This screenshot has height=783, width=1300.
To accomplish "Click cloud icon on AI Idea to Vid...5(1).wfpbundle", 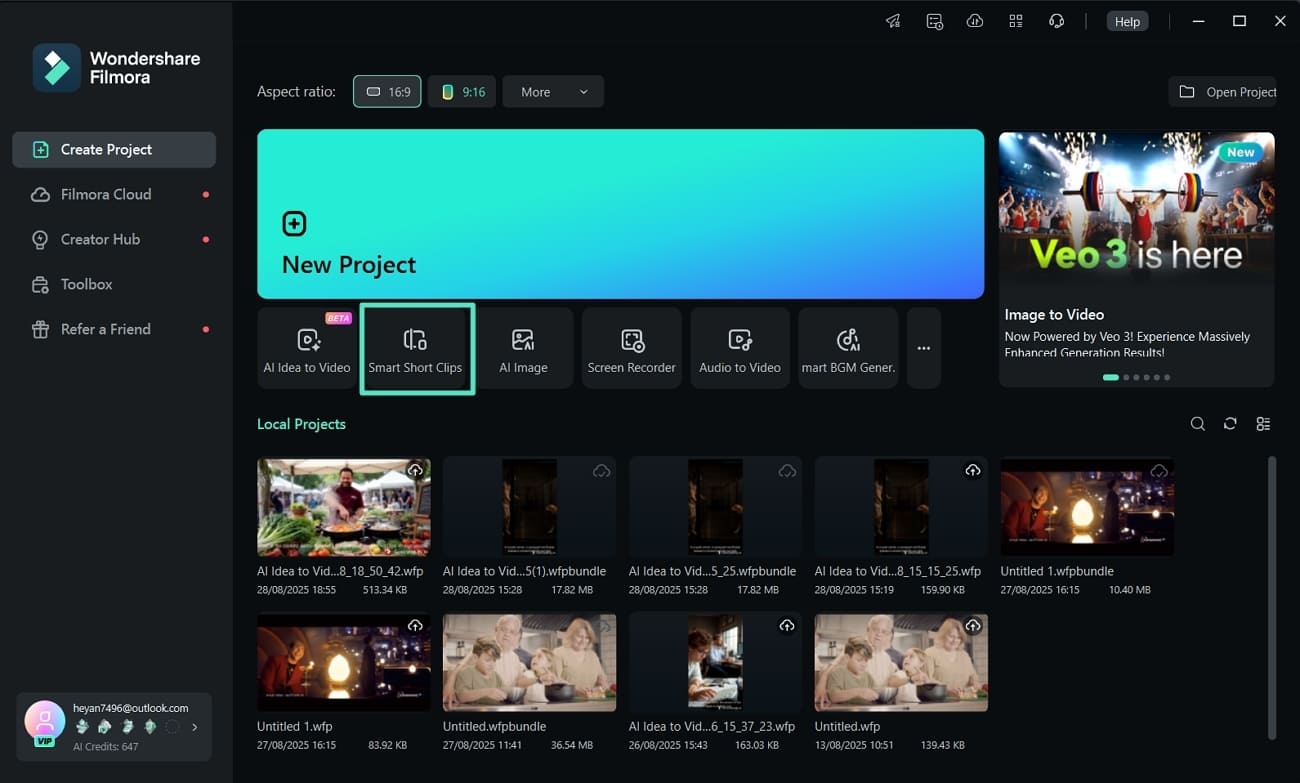I will click(x=601, y=470).
